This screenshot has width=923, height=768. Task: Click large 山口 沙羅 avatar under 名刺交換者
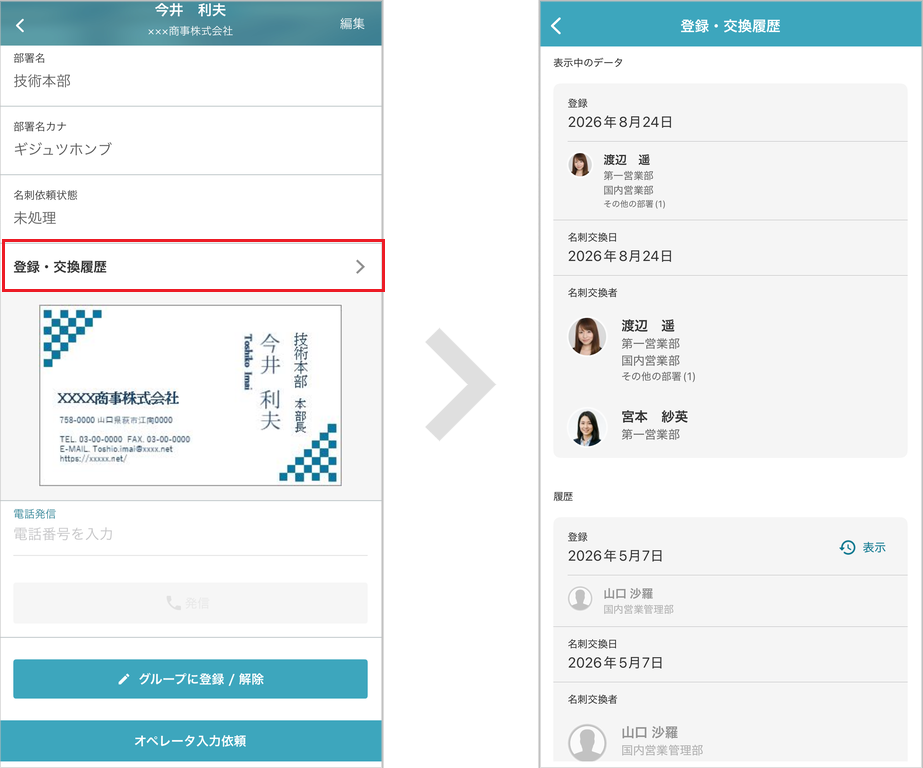click(587, 743)
